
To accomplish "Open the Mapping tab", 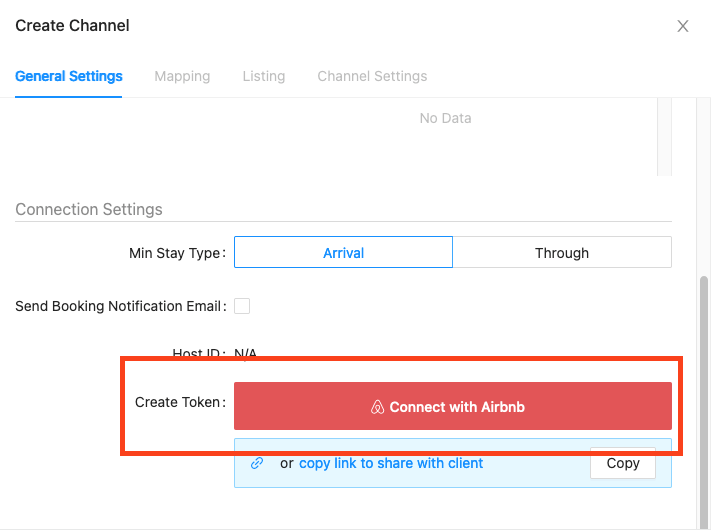I will pos(182,76).
